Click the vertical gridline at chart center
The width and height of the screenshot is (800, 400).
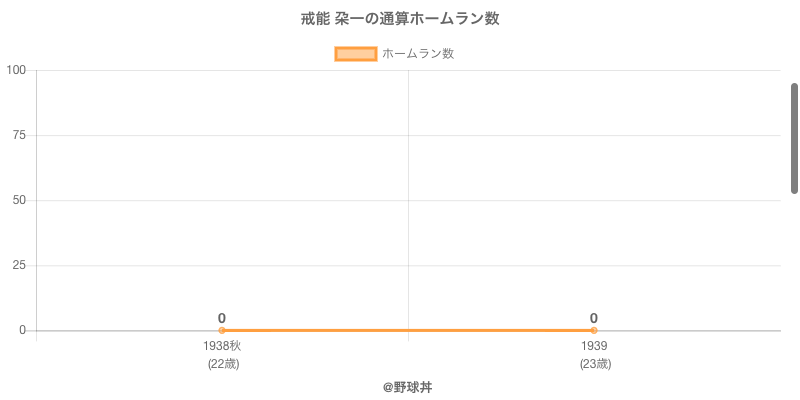click(x=408, y=200)
